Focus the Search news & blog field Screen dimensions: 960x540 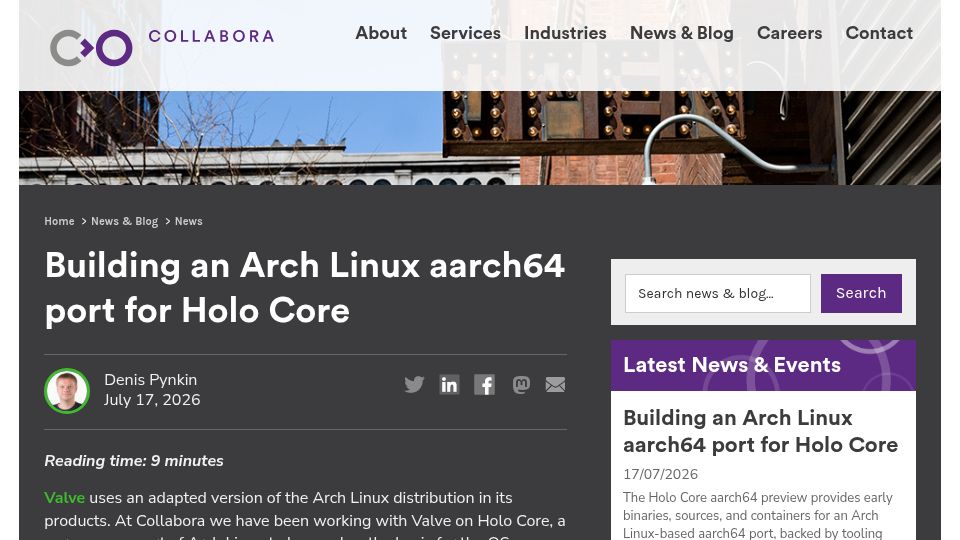pyautogui.click(x=718, y=293)
